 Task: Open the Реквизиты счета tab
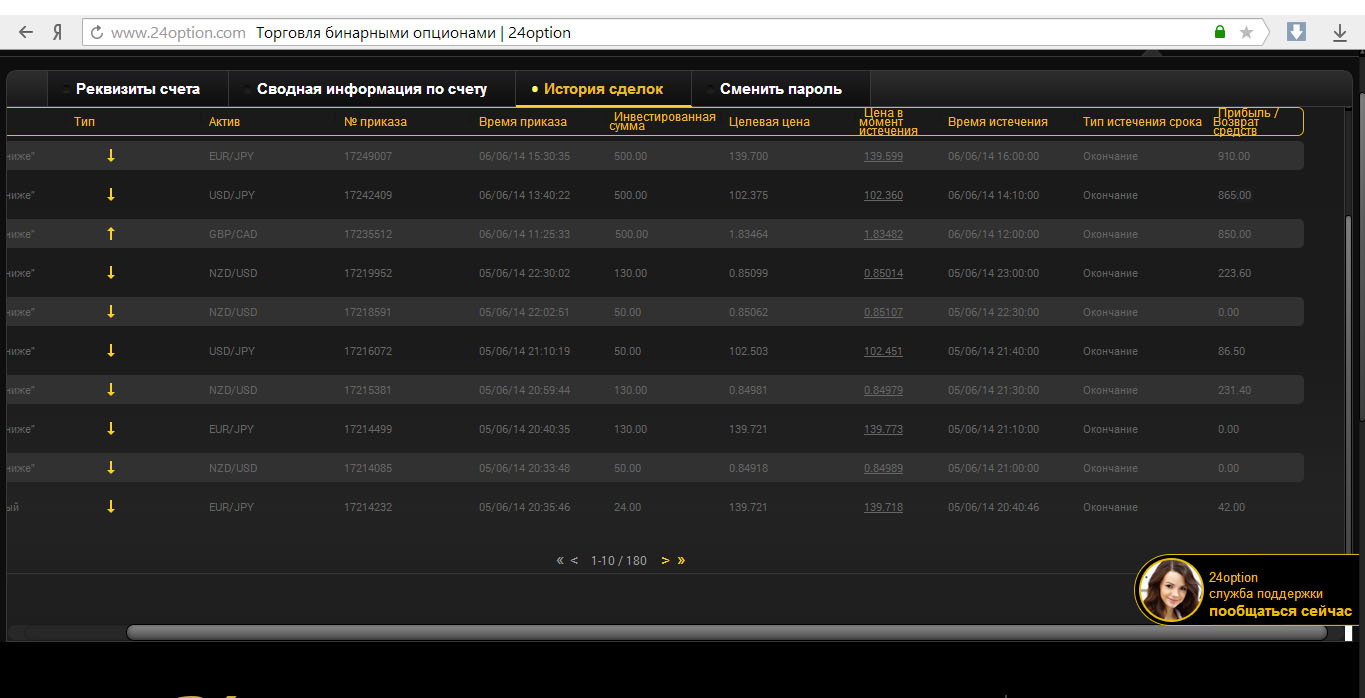(138, 89)
